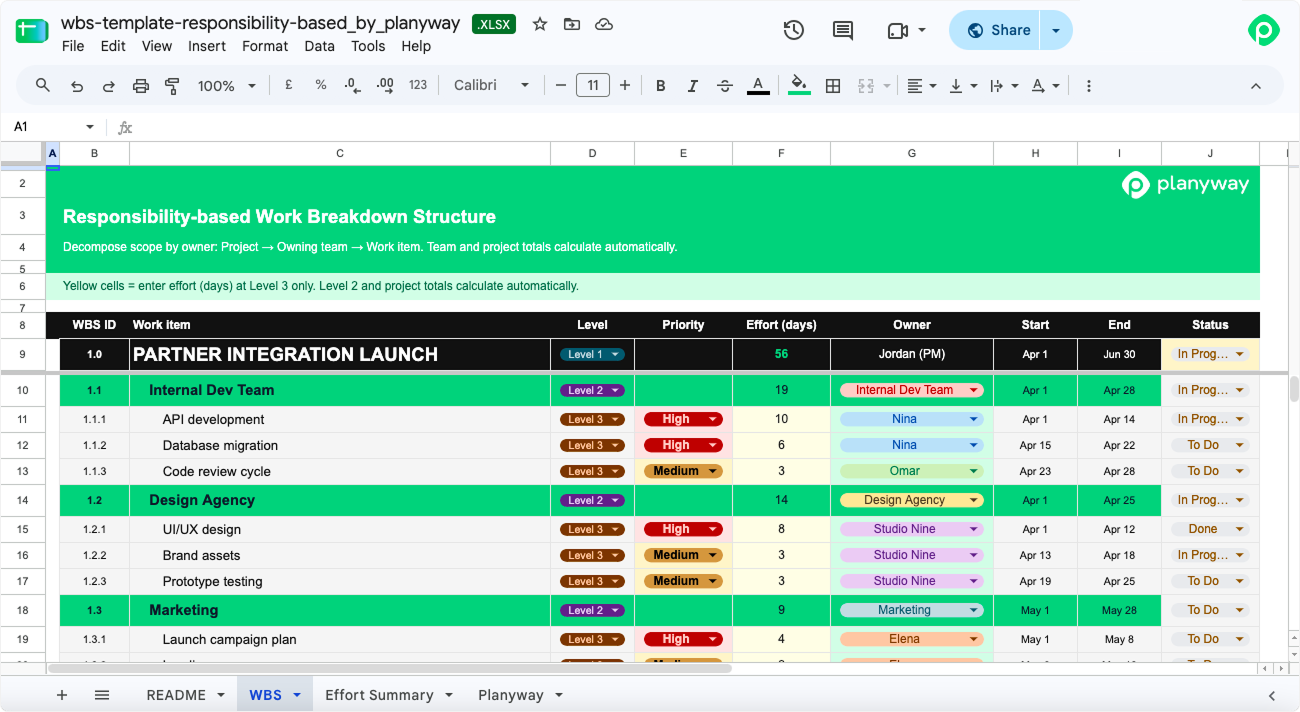The image size is (1300, 712).
Task: Toggle Strikethrough formatting
Action: [x=726, y=86]
